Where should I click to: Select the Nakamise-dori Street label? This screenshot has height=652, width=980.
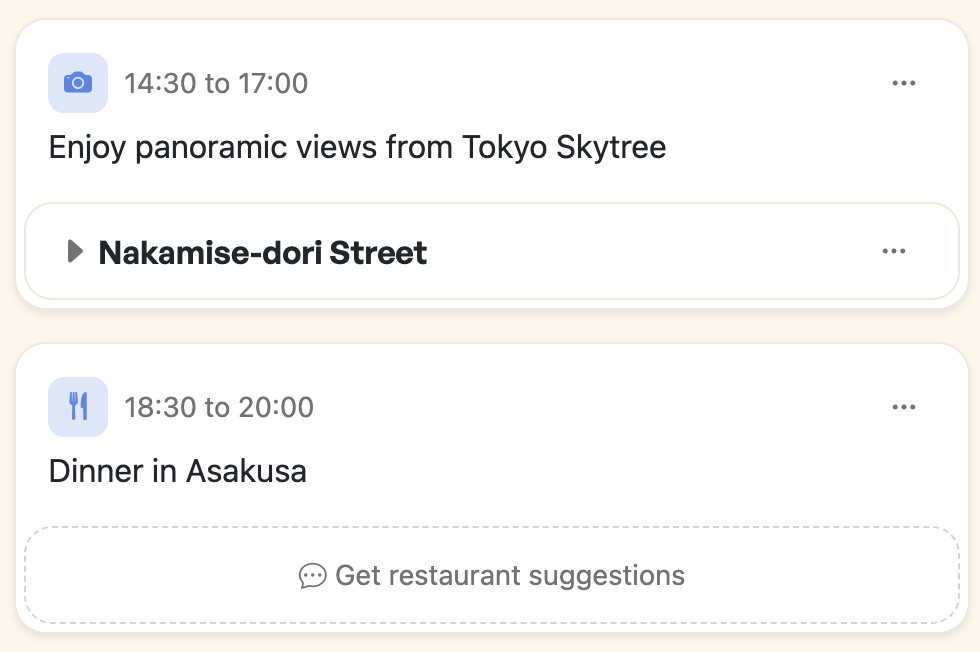click(261, 252)
